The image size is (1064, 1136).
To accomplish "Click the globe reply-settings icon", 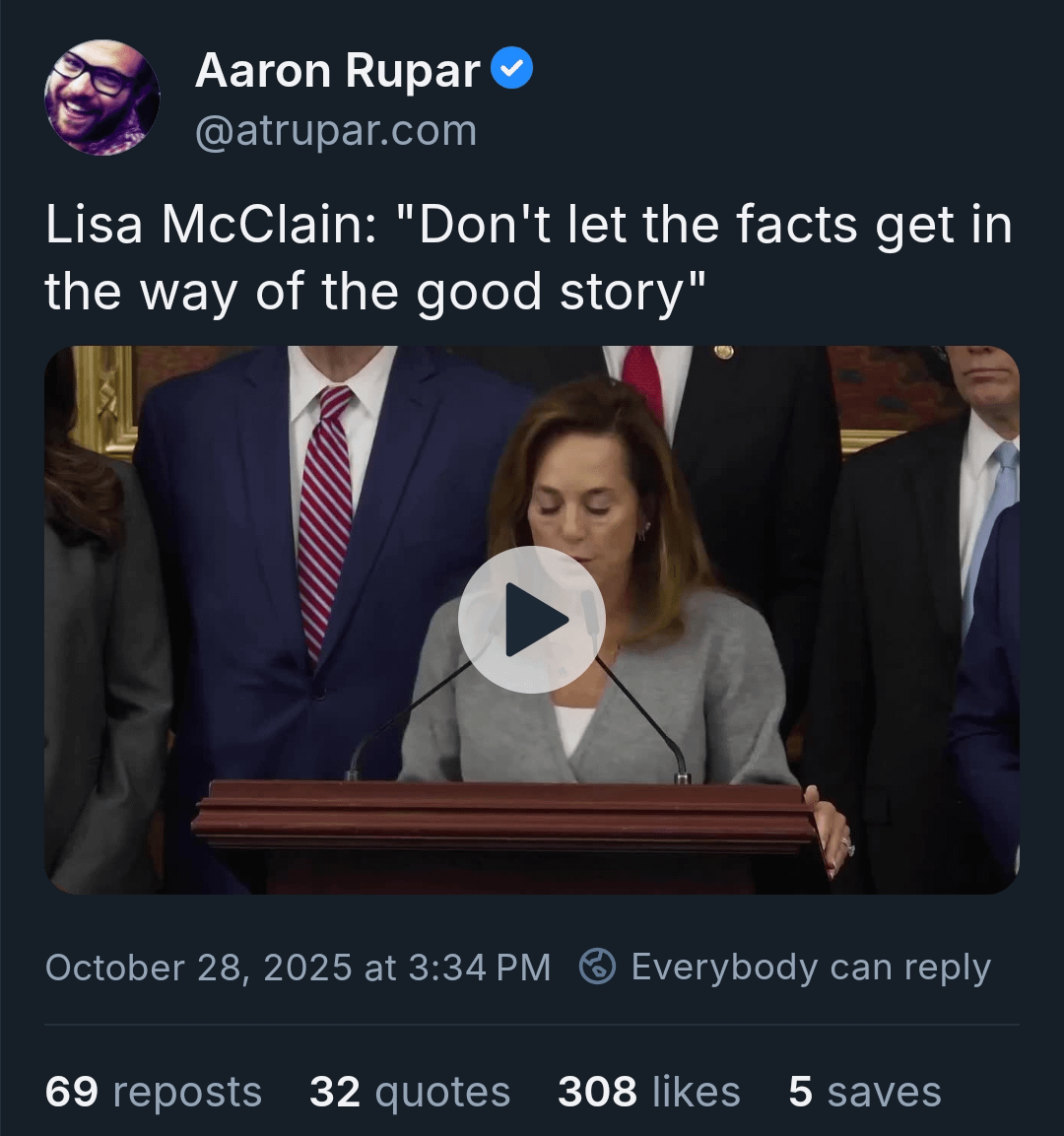I will [597, 967].
